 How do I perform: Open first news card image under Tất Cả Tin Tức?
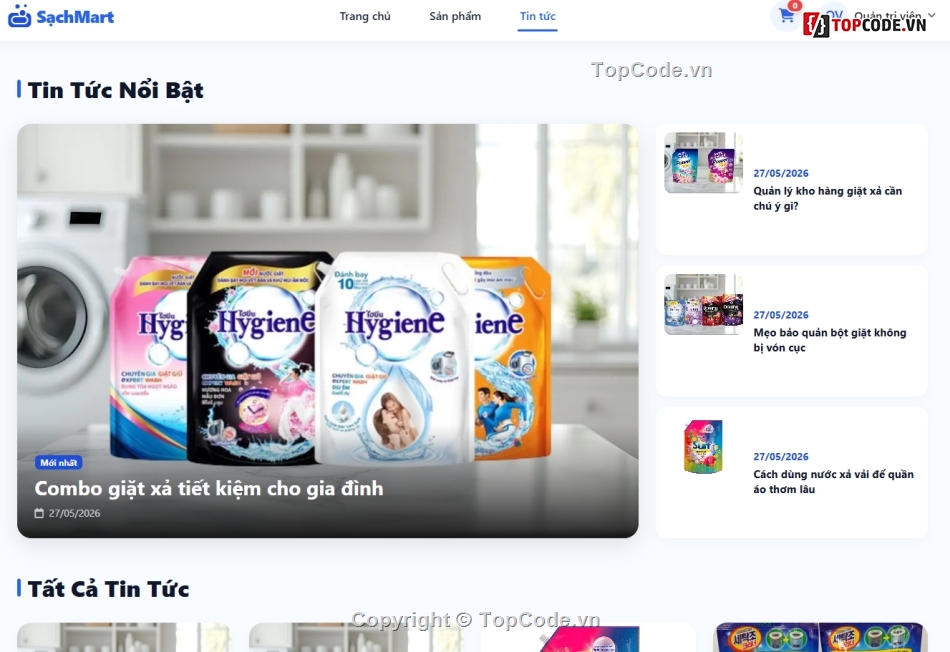pos(124,637)
